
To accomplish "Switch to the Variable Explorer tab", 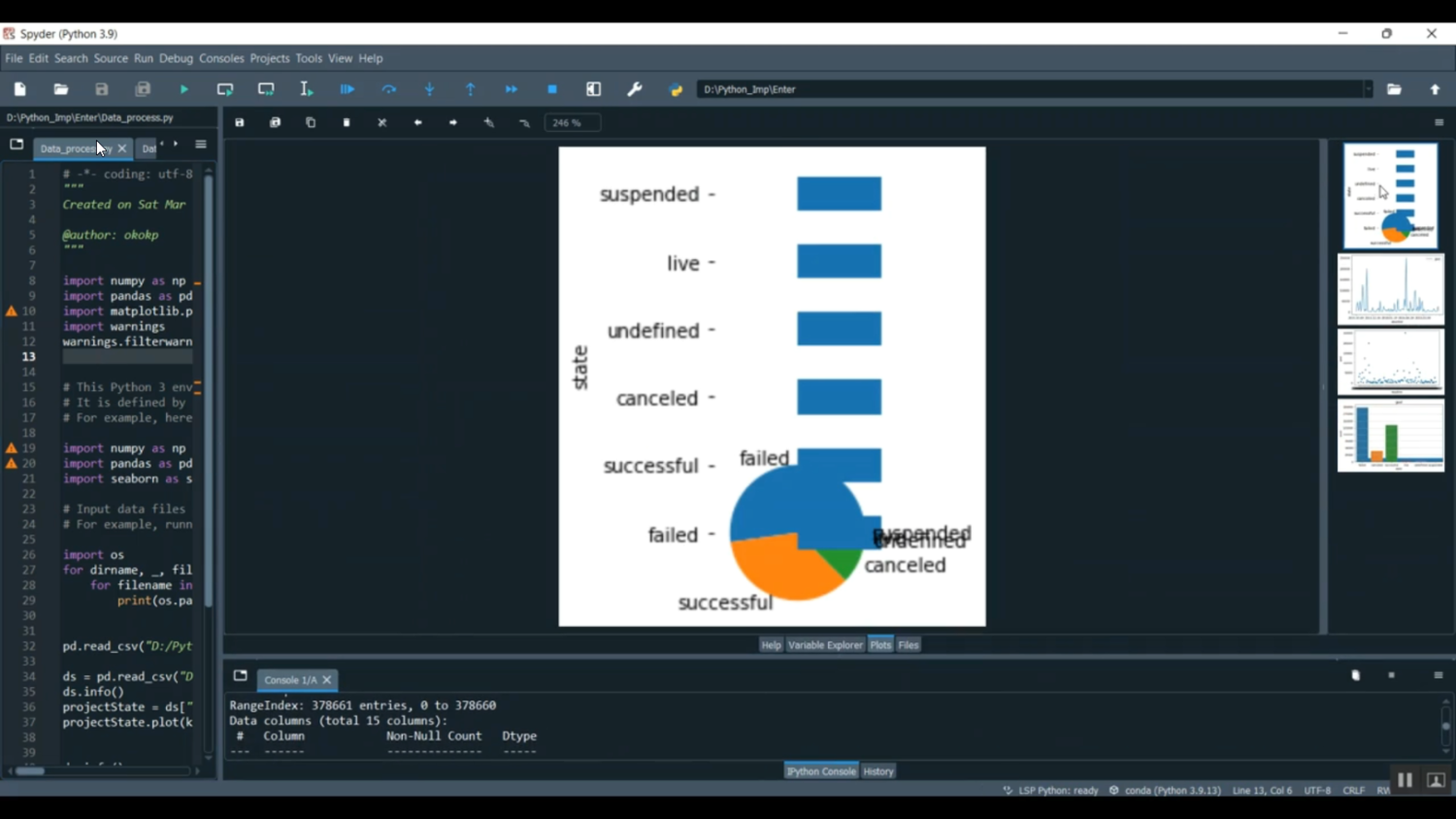I will [x=824, y=644].
